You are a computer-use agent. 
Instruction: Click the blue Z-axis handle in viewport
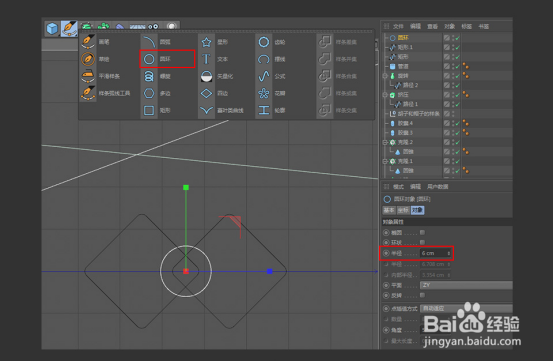[270, 271]
